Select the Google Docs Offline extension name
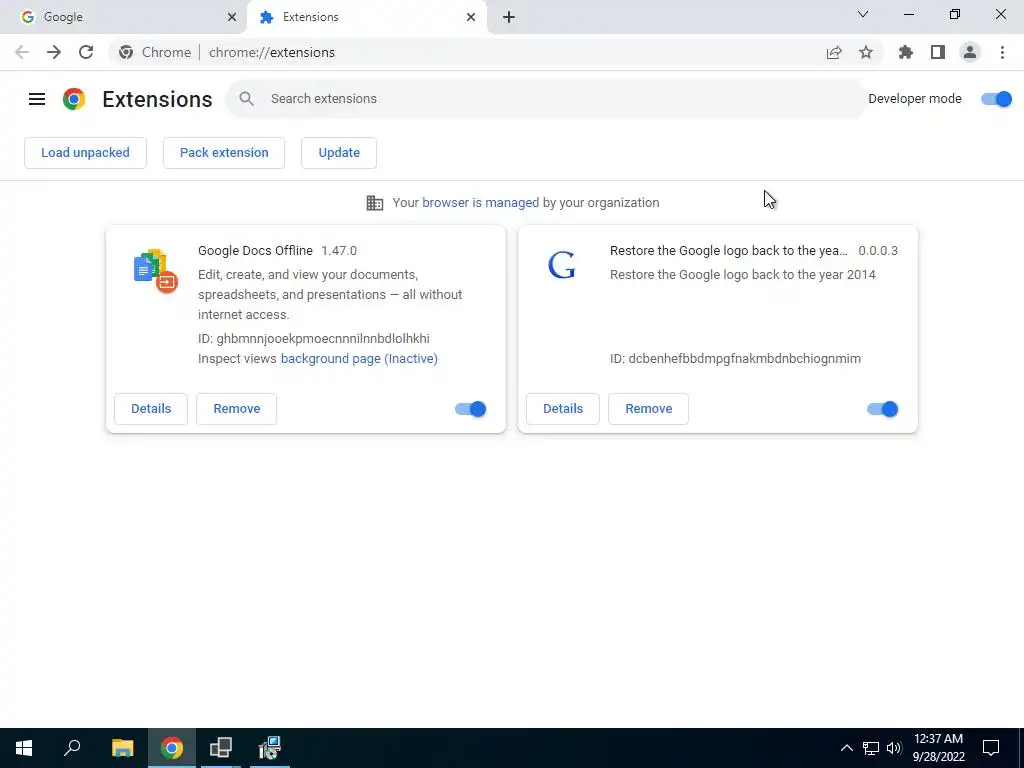This screenshot has width=1024, height=768. pos(255,251)
